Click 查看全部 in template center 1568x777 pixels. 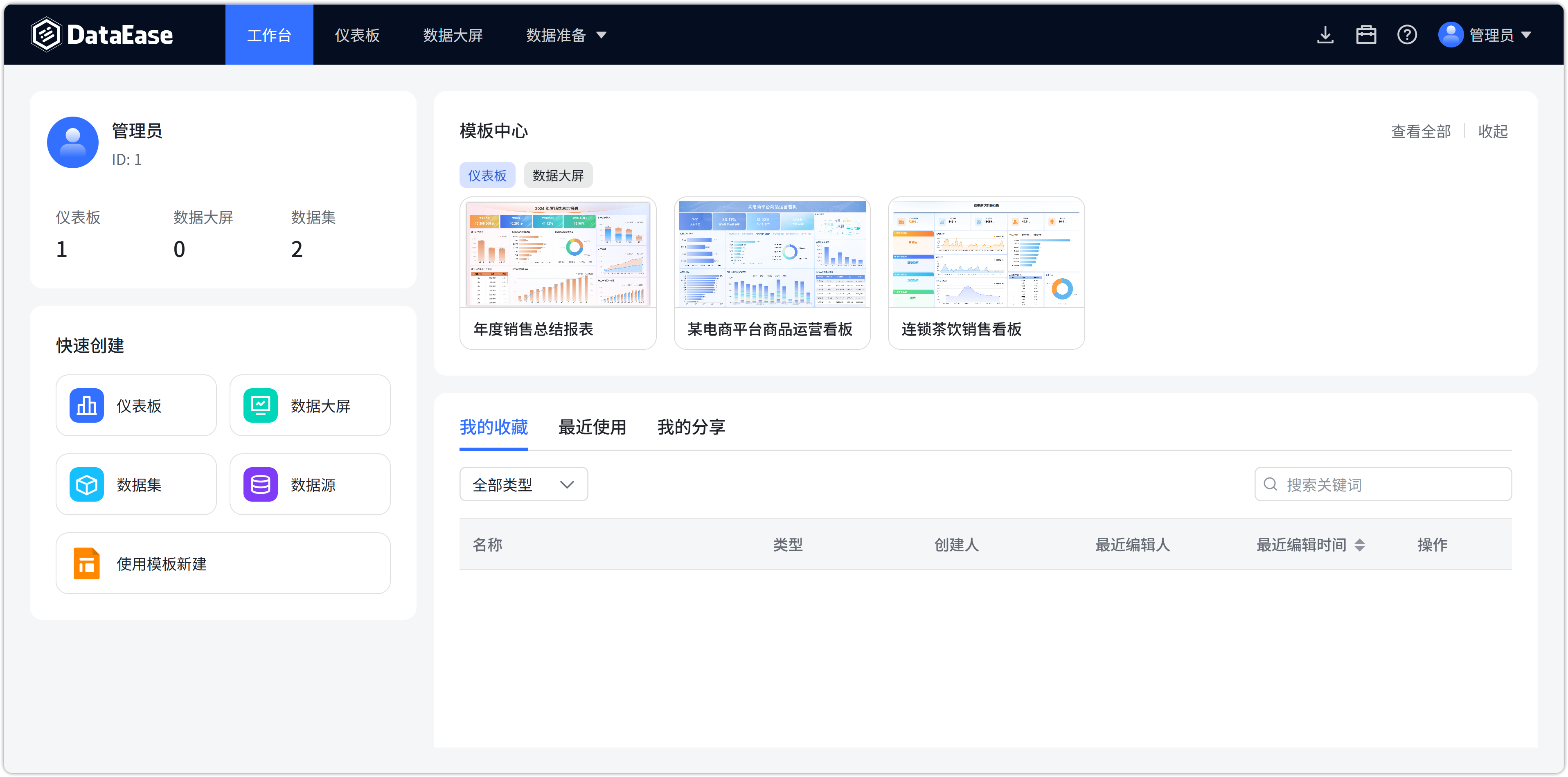pyautogui.click(x=1421, y=131)
